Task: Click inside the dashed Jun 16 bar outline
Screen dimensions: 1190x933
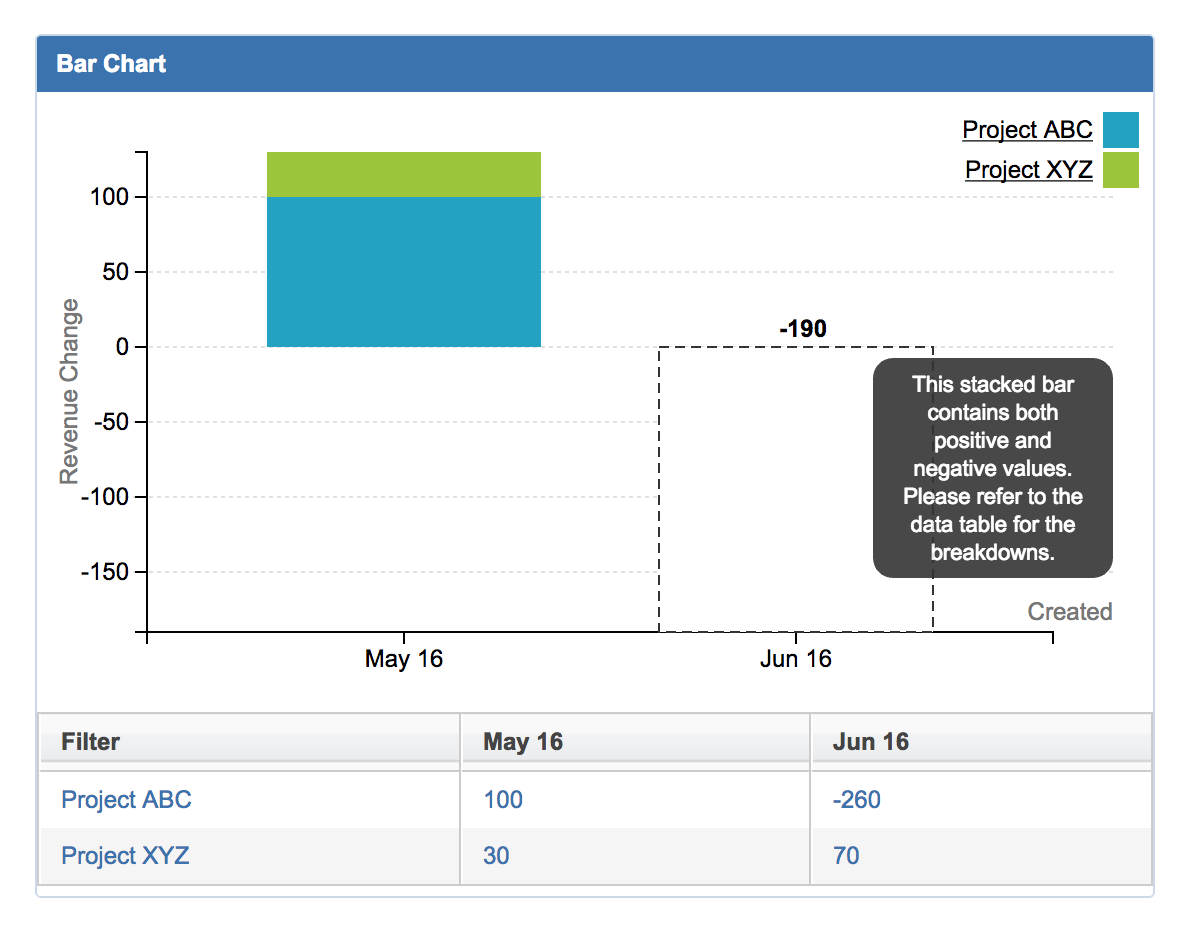Action: (x=760, y=490)
